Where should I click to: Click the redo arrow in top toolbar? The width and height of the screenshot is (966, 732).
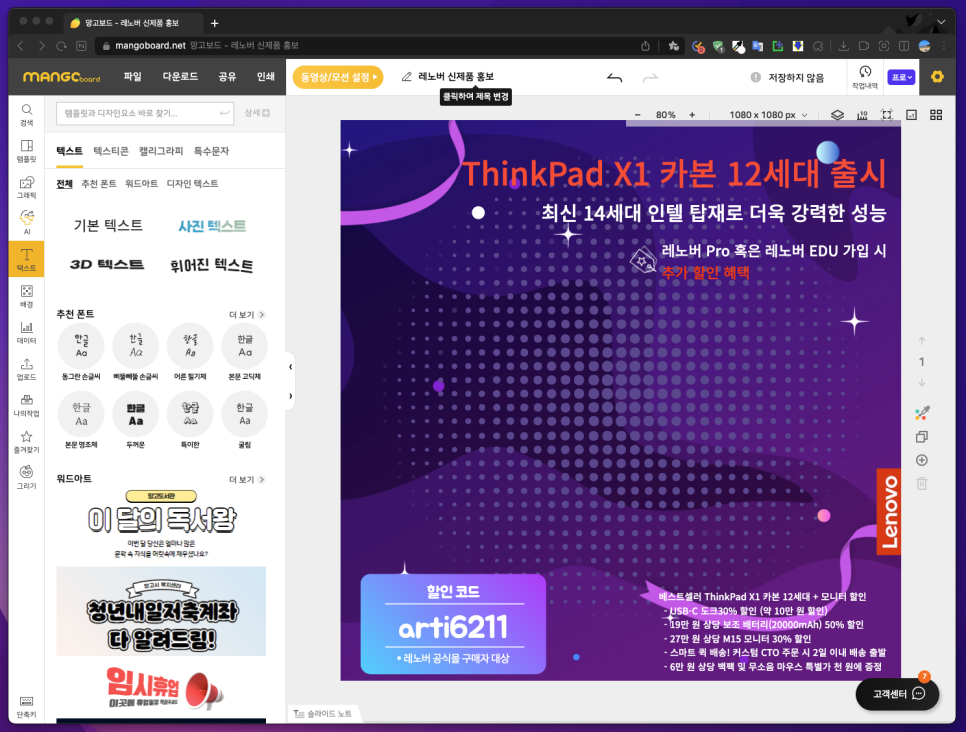tap(650, 77)
